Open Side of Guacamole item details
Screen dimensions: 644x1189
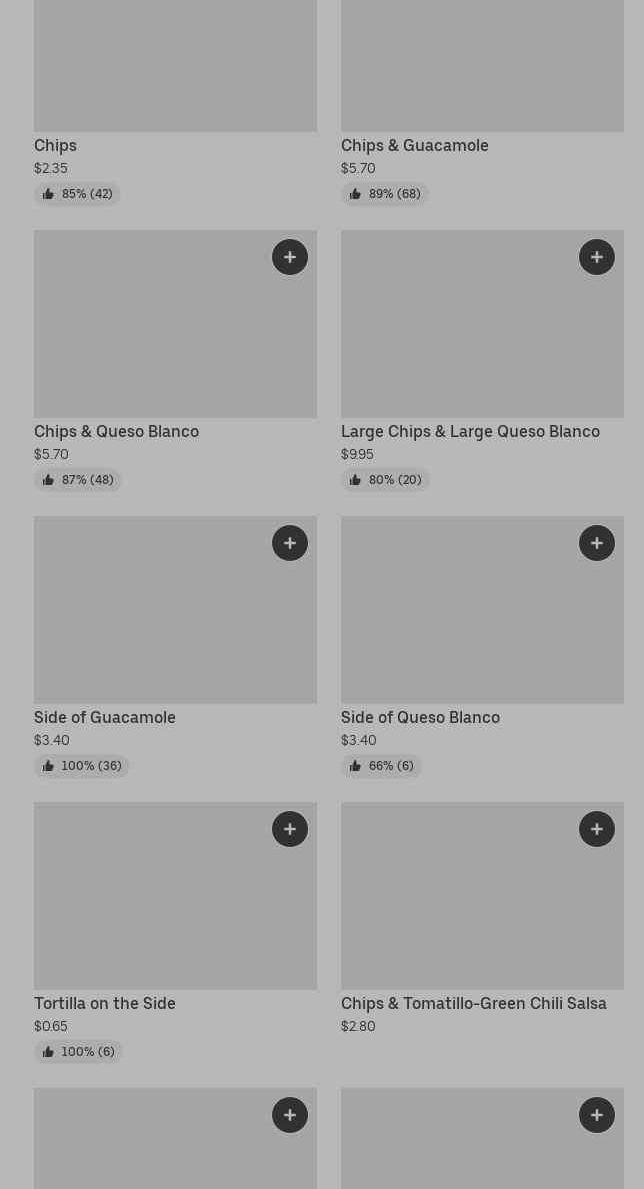point(104,718)
